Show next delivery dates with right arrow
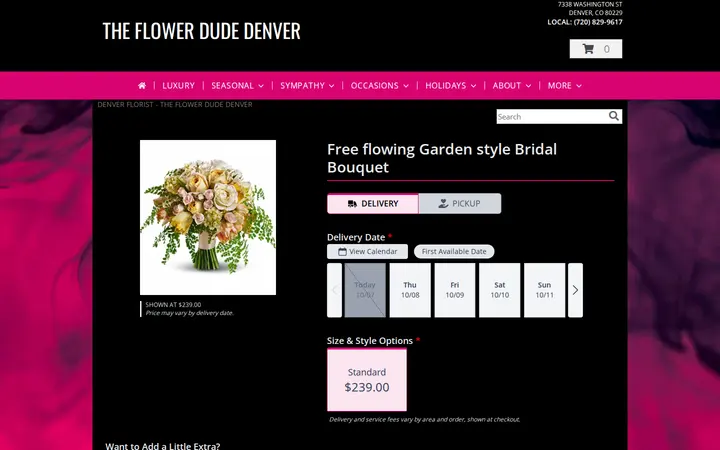The width and height of the screenshot is (720, 450). pos(575,290)
